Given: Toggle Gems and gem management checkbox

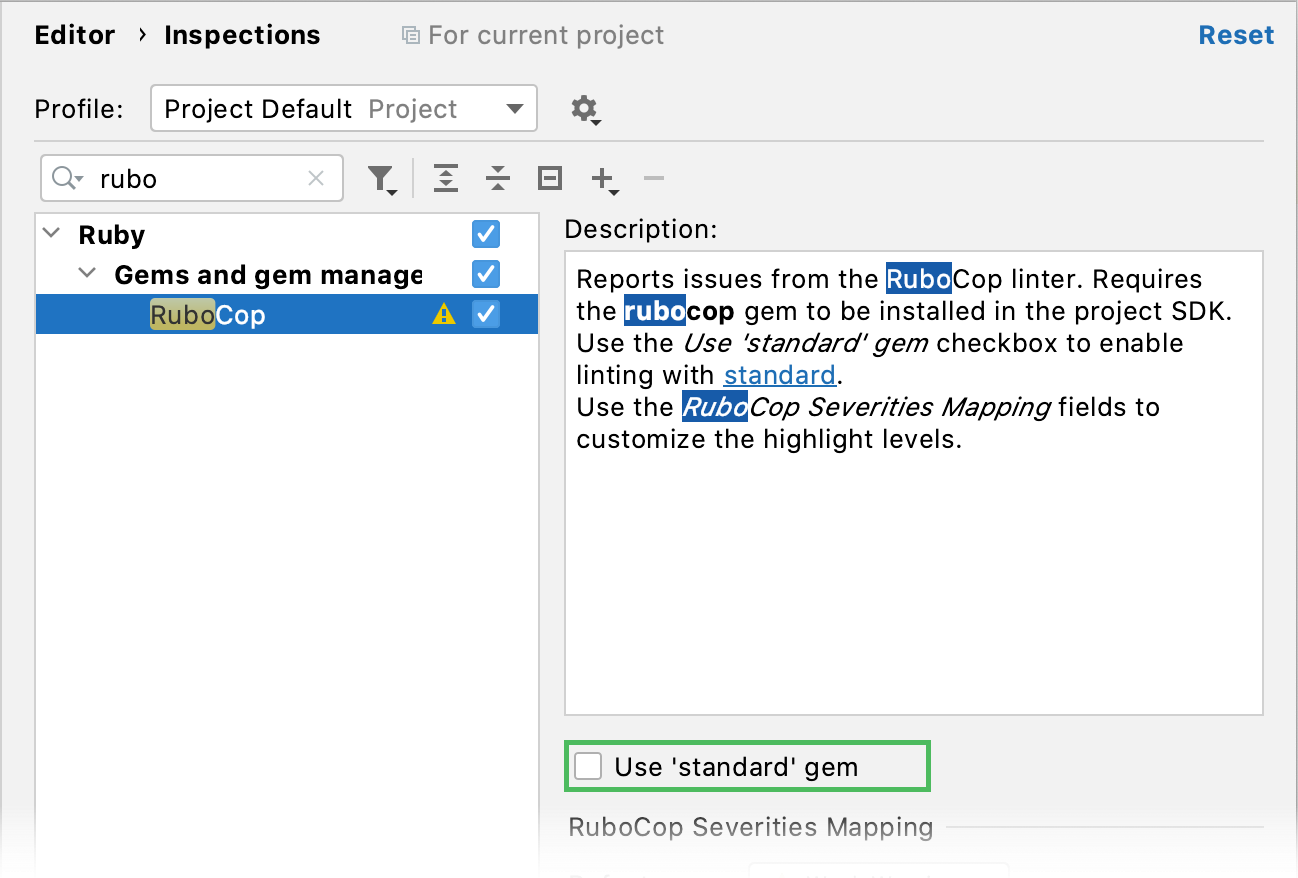Looking at the screenshot, I should [486, 274].
